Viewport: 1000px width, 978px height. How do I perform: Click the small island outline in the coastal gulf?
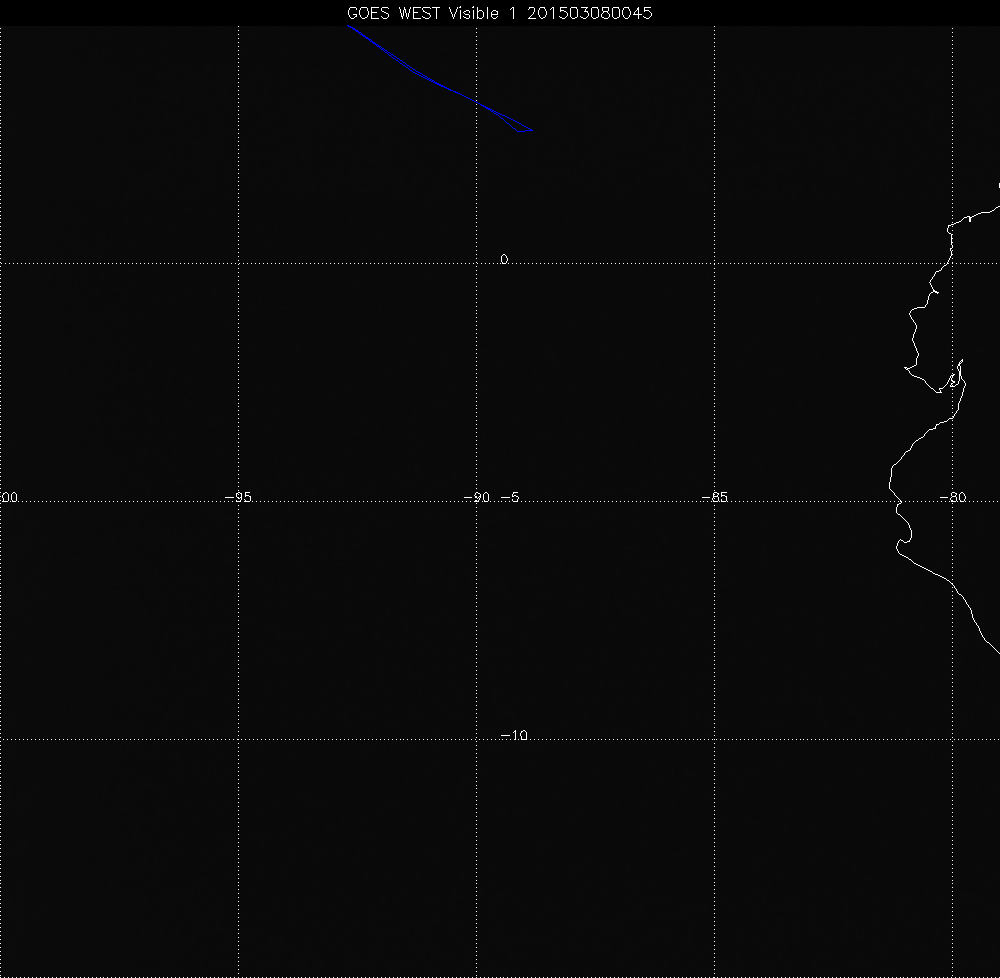[x=954, y=379]
